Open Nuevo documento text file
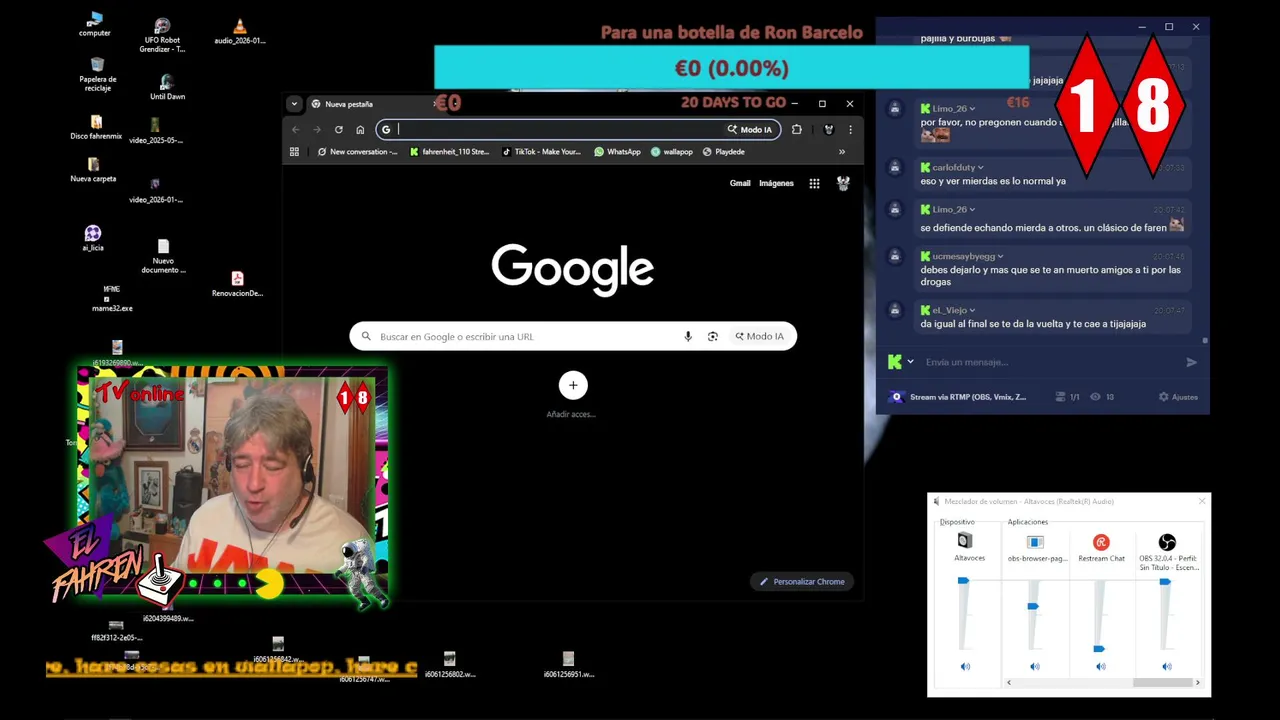The width and height of the screenshot is (1280, 720). point(163,256)
